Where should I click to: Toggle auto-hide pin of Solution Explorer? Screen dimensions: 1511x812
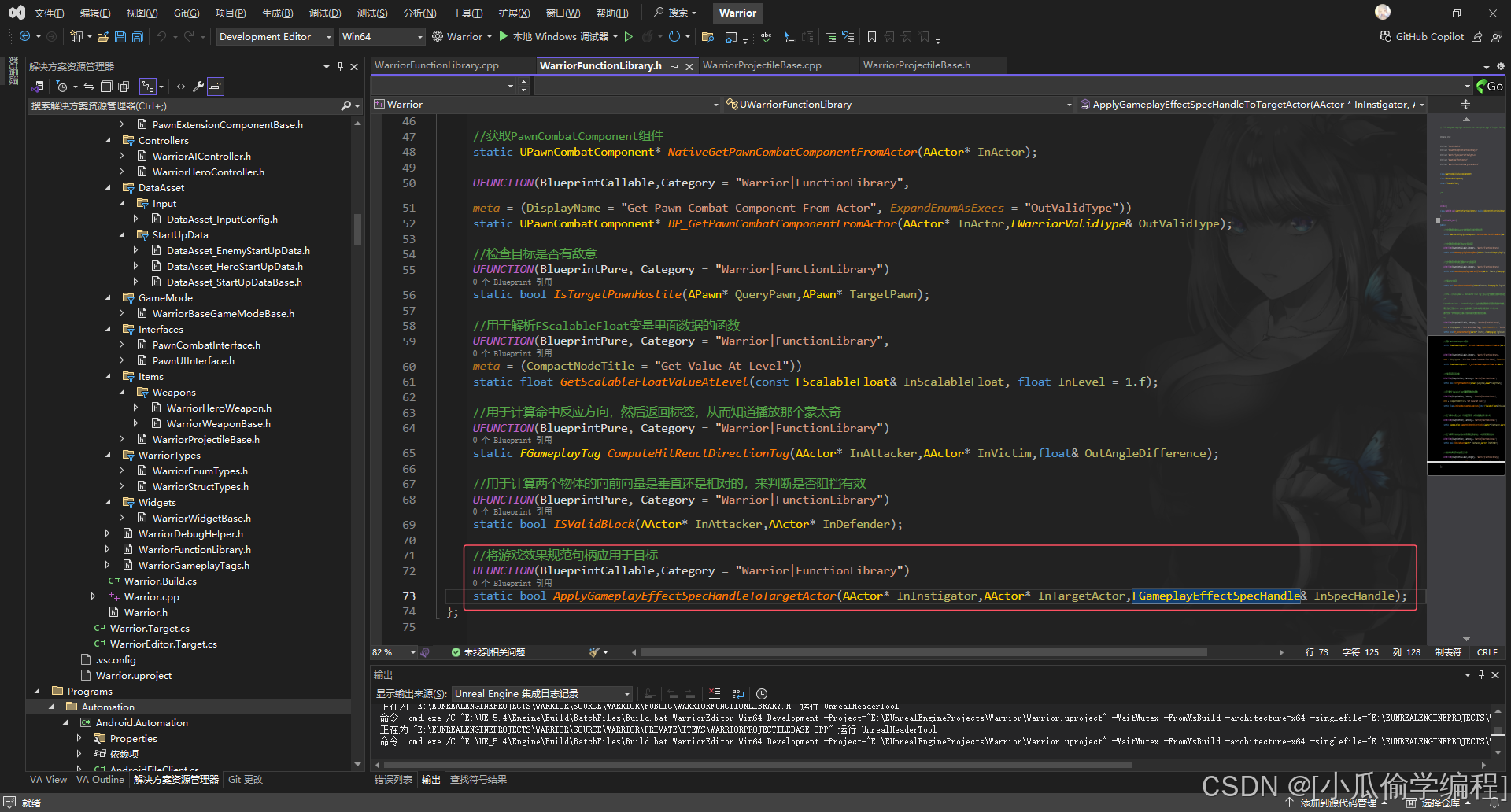(x=340, y=66)
